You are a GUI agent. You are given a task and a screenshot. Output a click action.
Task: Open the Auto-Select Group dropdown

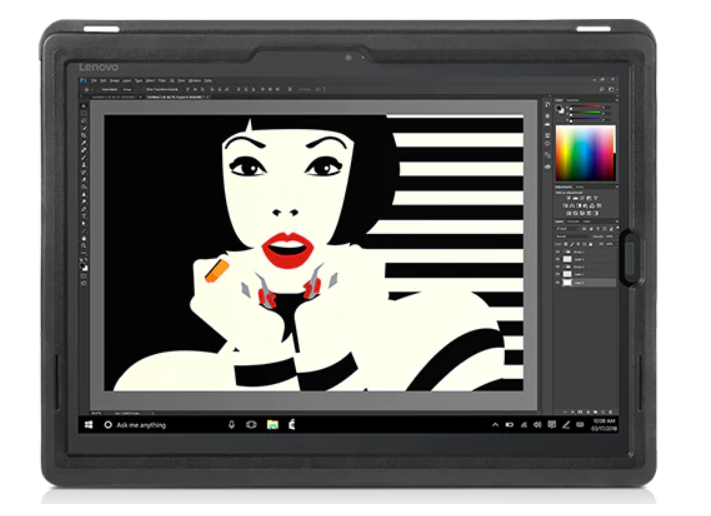click(130, 89)
